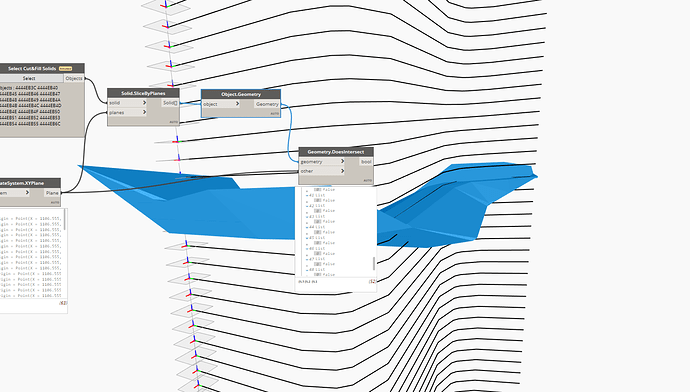Click the Plane output on XYPlane node
This screenshot has height=392, width=690.
tap(52, 193)
